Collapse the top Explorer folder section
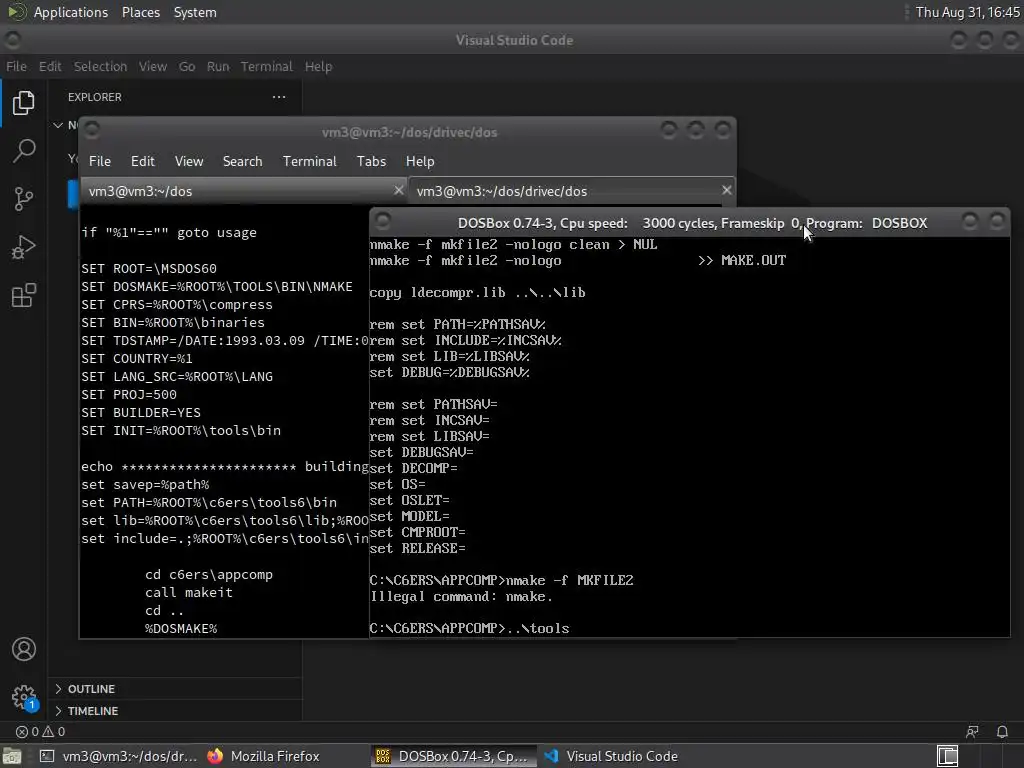1024x768 pixels. [58, 125]
